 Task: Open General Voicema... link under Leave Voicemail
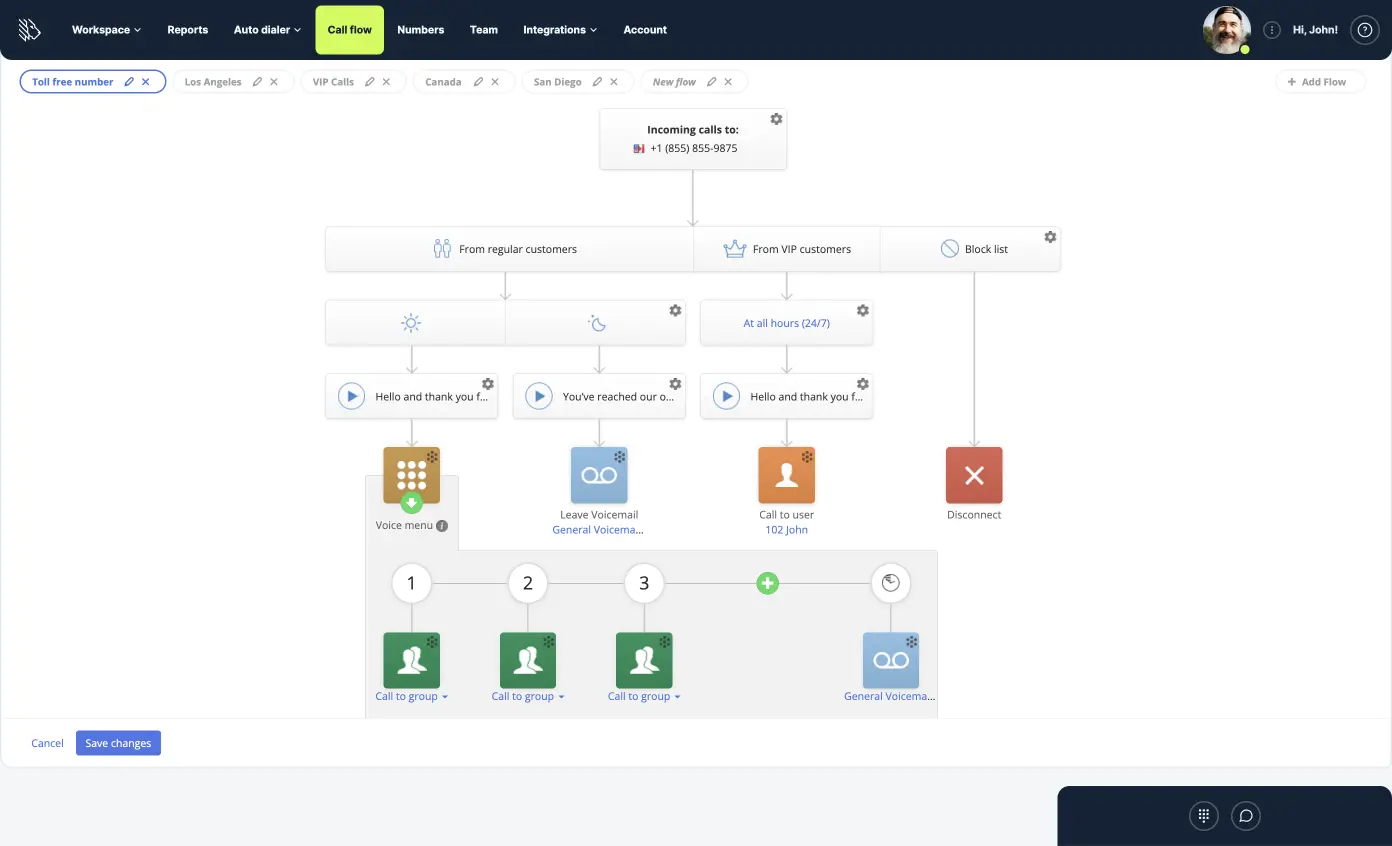tap(598, 530)
